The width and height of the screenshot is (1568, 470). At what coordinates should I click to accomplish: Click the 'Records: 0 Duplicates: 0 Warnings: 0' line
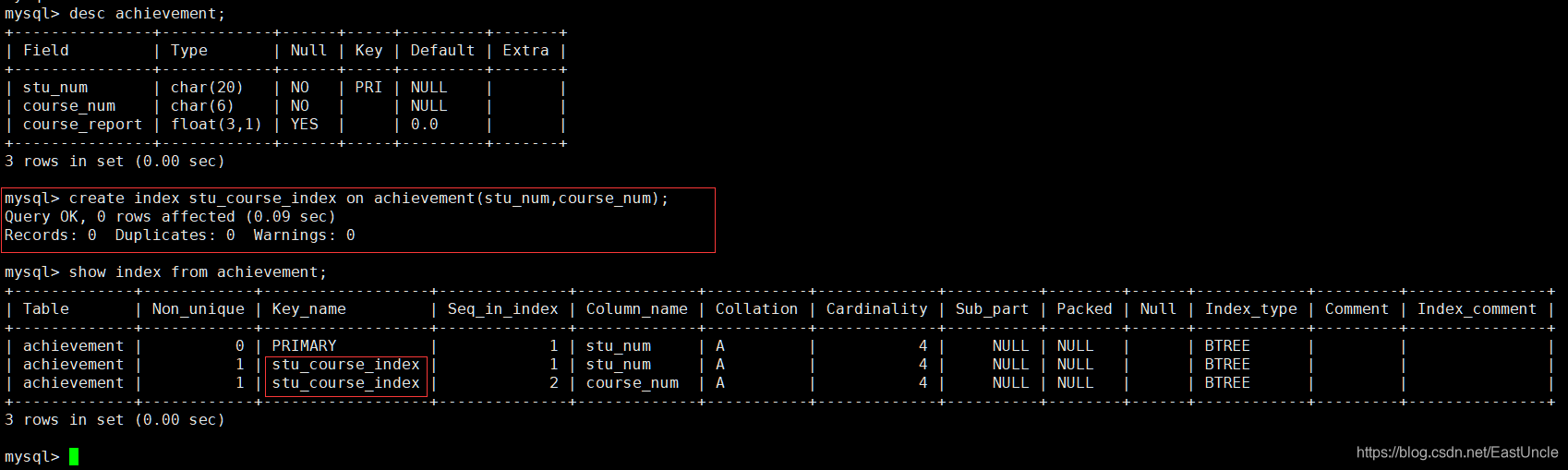click(x=180, y=235)
